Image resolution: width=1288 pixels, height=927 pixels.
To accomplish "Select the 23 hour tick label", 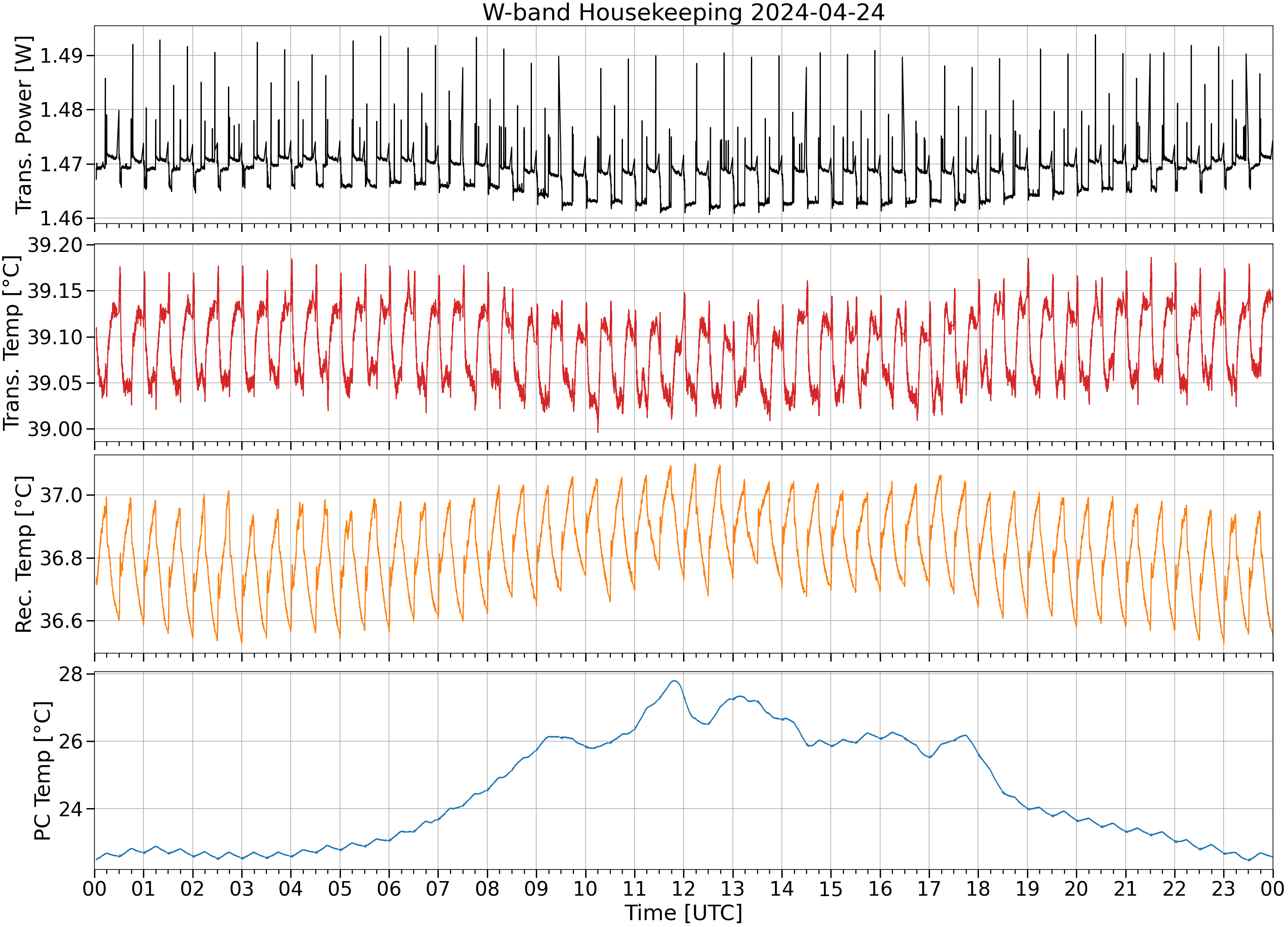I will [x=1223, y=888].
